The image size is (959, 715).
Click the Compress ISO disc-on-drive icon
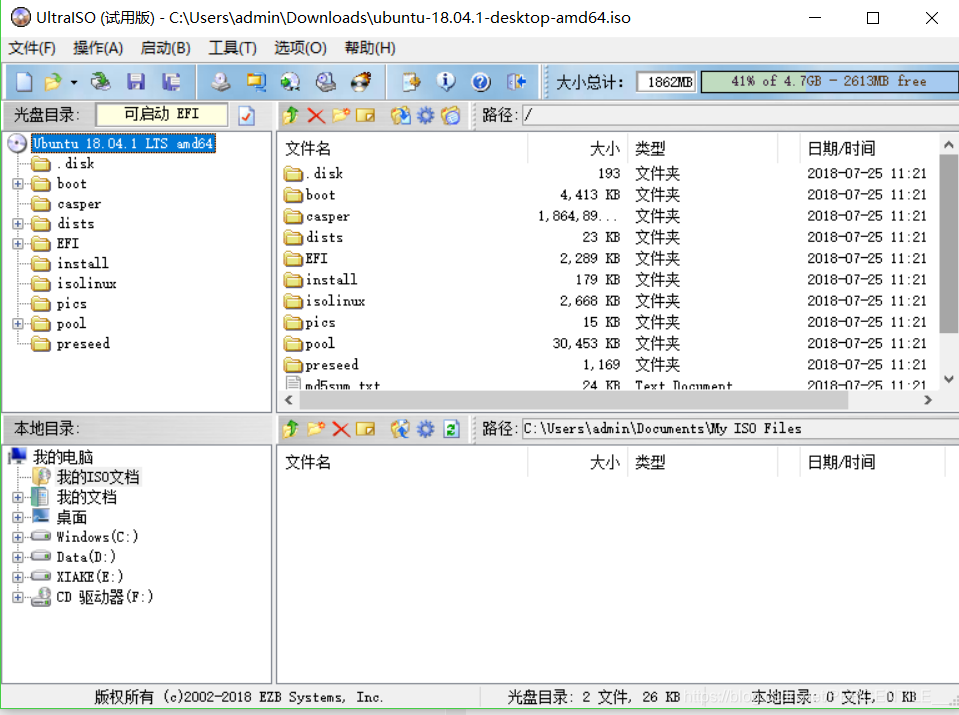tap(325, 81)
